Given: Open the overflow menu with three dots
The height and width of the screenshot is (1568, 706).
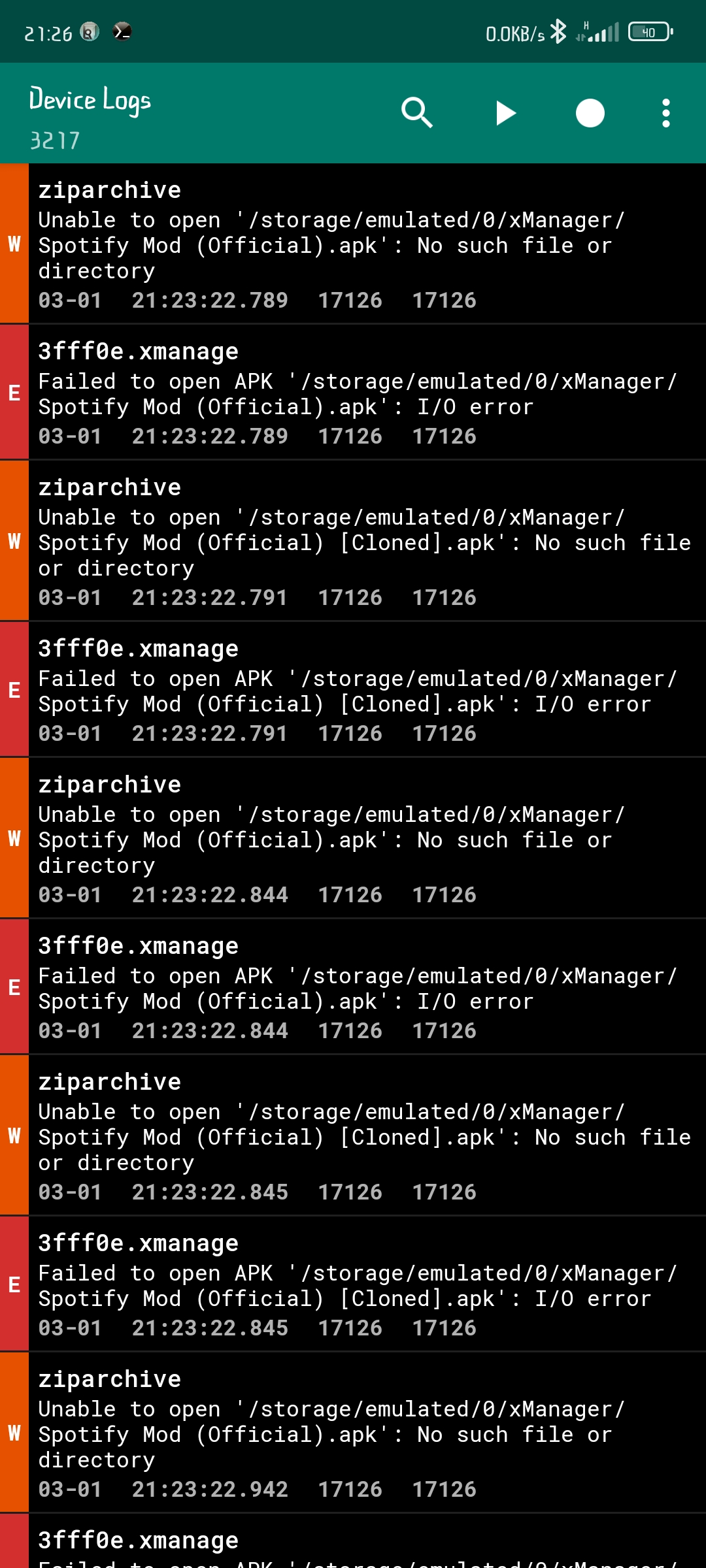Looking at the screenshot, I should point(665,112).
